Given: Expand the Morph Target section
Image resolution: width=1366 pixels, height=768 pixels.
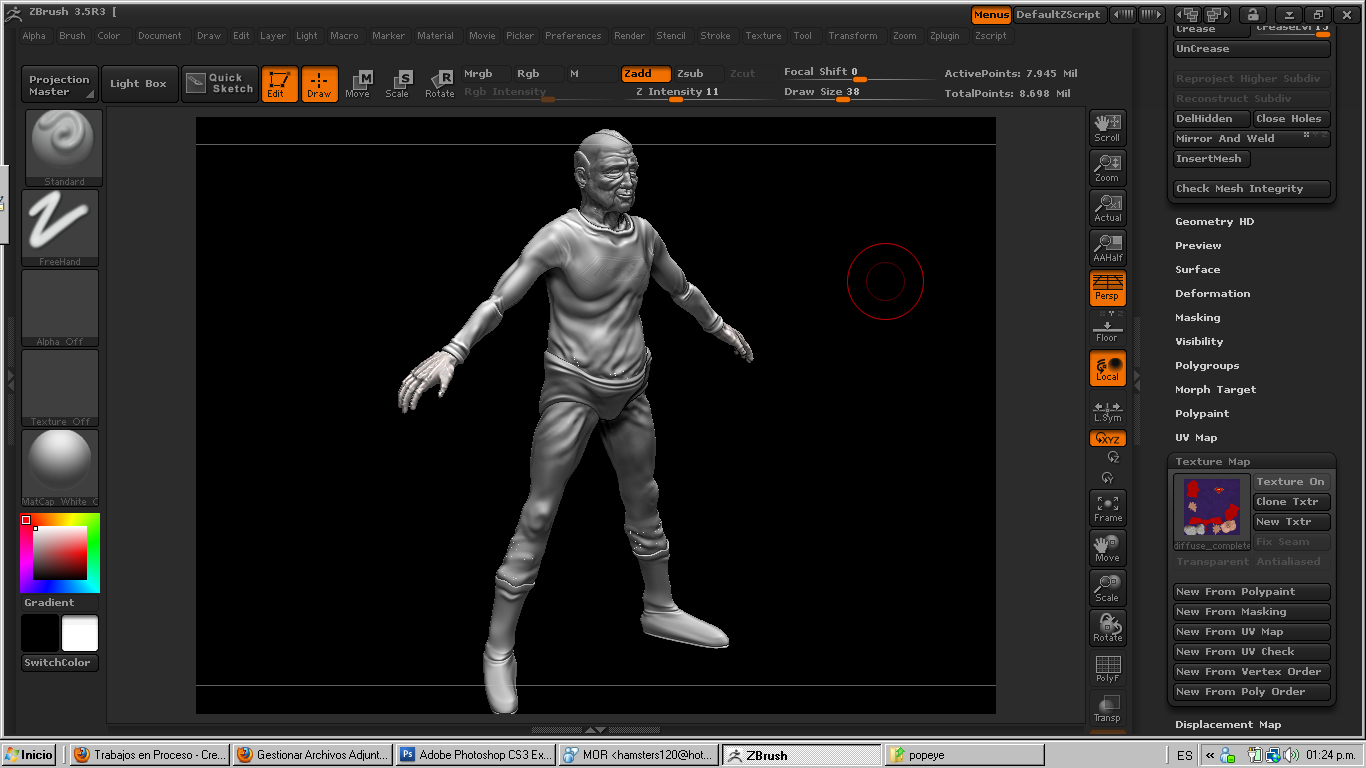Looking at the screenshot, I should click(x=1216, y=390).
